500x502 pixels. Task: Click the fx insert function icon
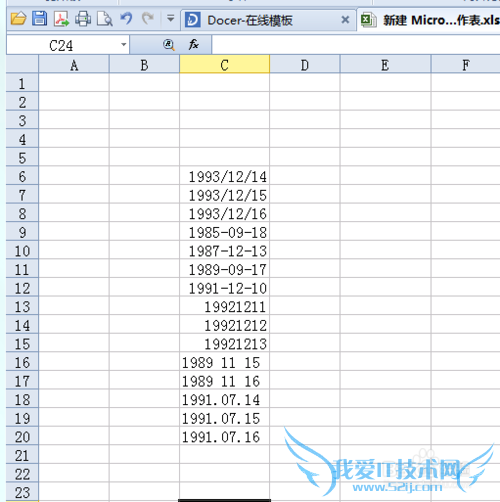[x=194, y=45]
